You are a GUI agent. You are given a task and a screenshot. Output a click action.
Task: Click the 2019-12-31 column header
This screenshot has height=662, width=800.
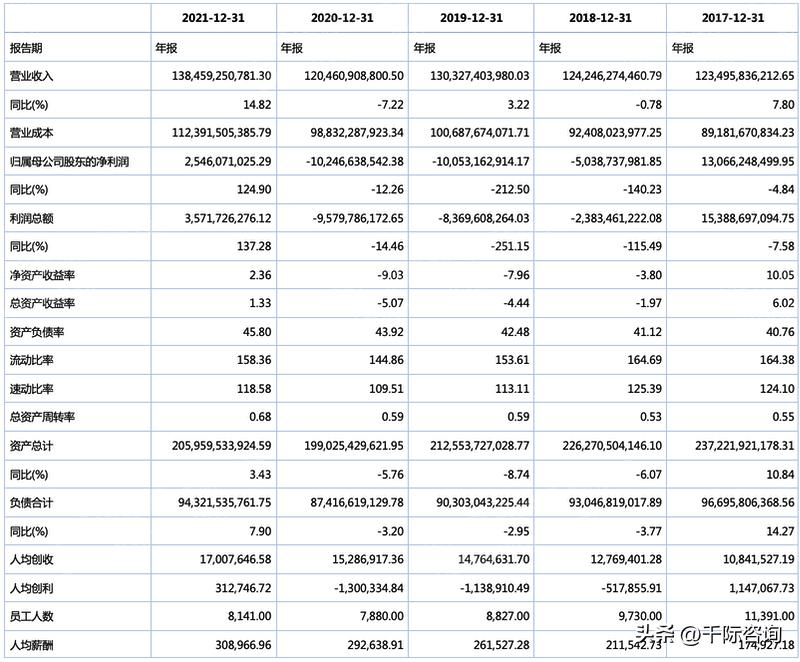pos(470,18)
